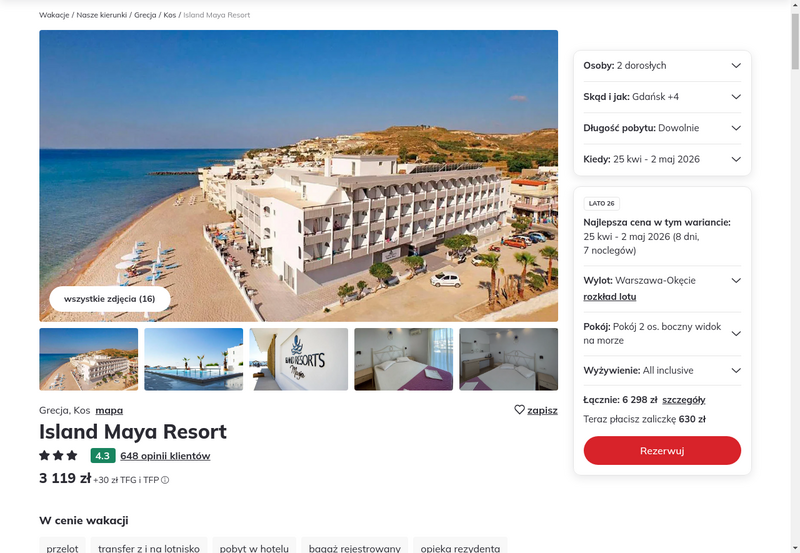Open the rozkład lotu link
This screenshot has width=800, height=553.
(x=610, y=297)
